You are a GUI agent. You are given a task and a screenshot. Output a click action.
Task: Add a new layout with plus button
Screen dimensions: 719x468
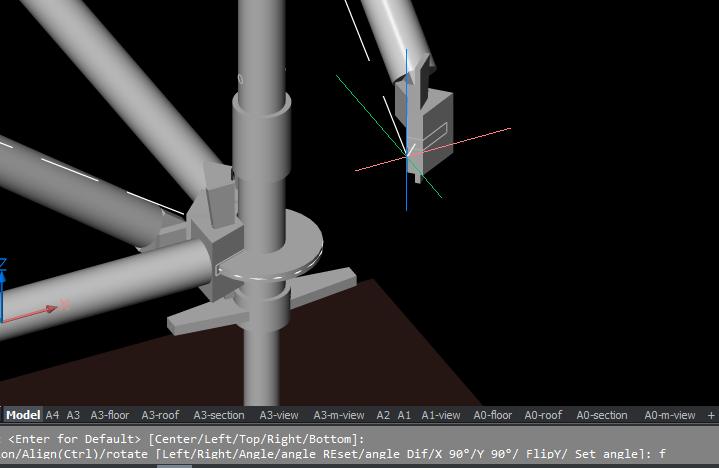711,415
